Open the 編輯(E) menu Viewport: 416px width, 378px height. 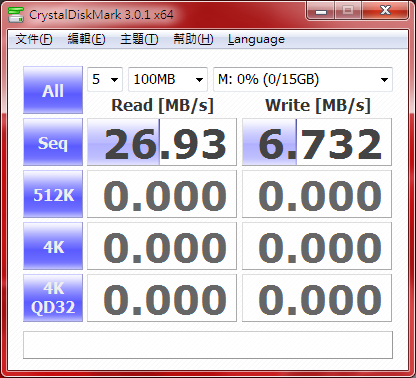pos(86,39)
